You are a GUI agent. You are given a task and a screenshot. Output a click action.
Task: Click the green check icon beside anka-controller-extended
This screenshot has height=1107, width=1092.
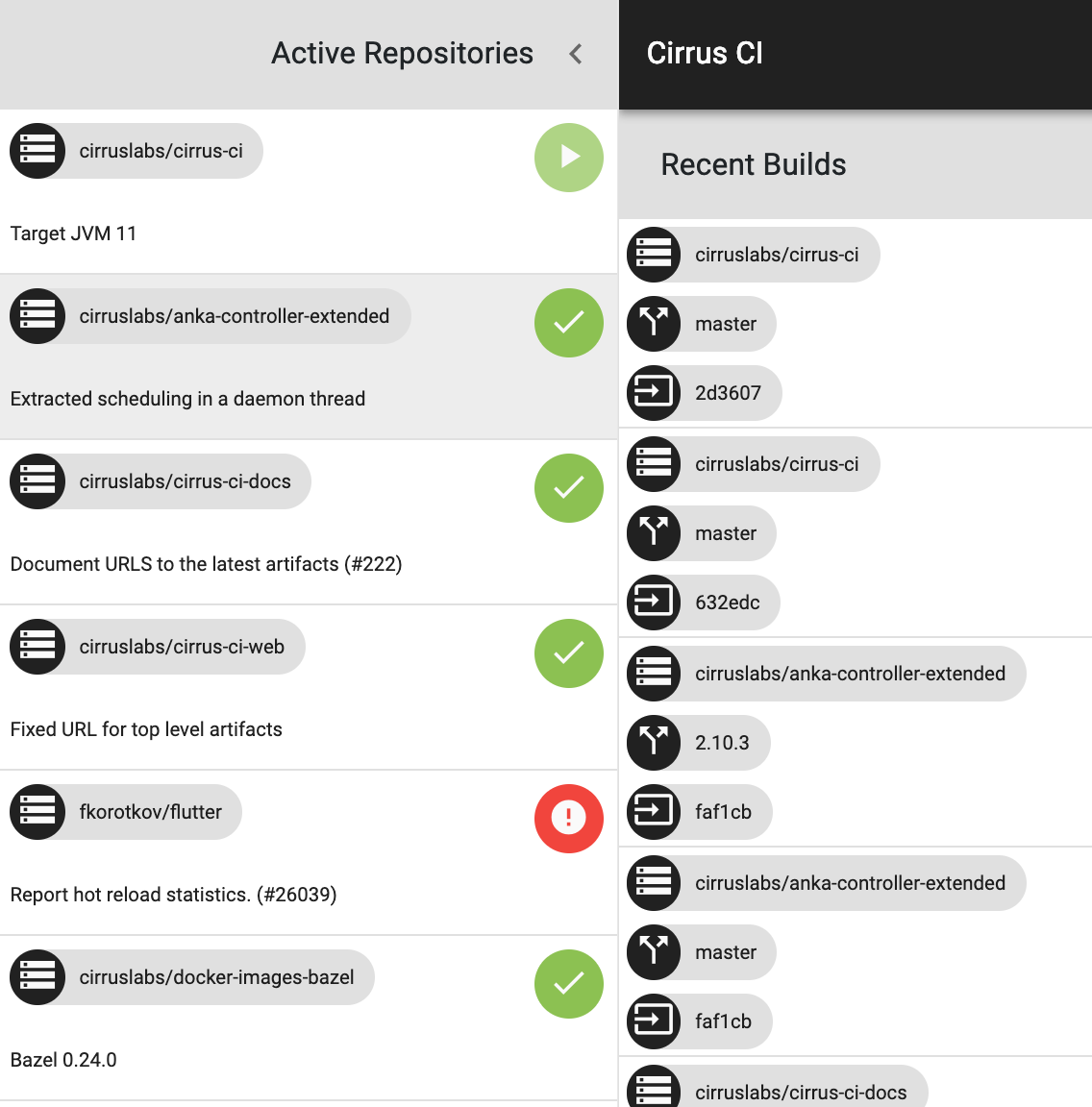coord(569,323)
